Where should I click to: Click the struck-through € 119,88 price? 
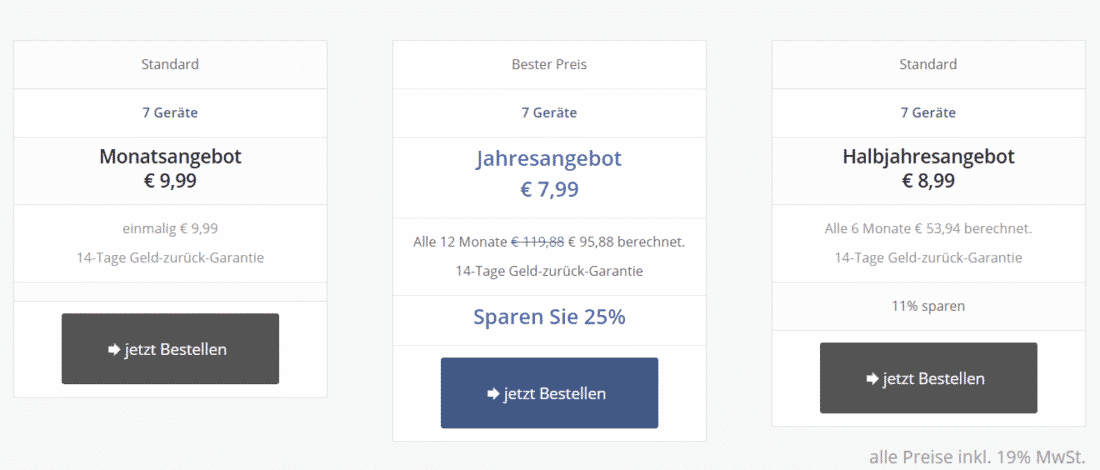(537, 242)
